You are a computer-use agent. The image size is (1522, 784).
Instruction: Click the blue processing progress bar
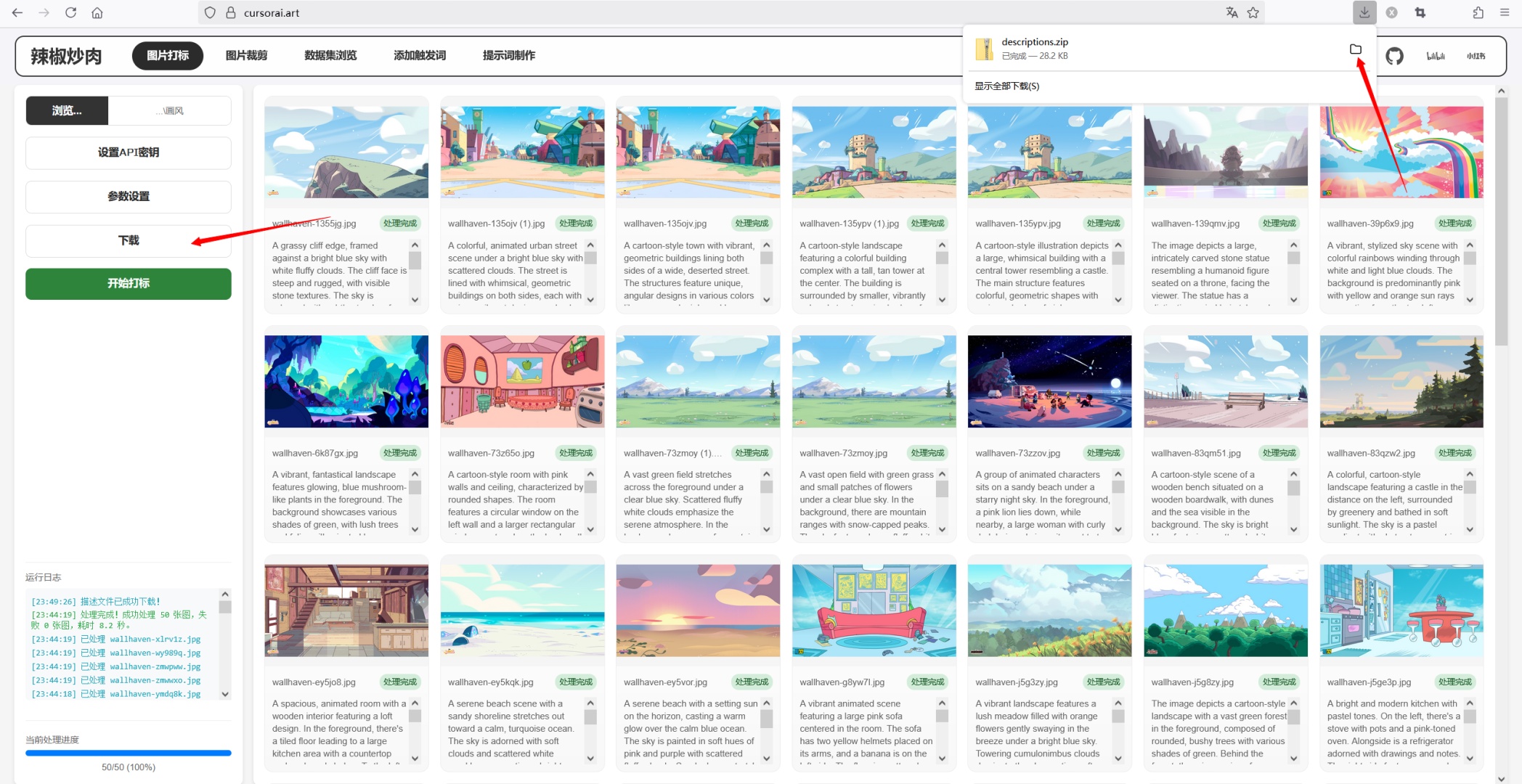click(129, 753)
